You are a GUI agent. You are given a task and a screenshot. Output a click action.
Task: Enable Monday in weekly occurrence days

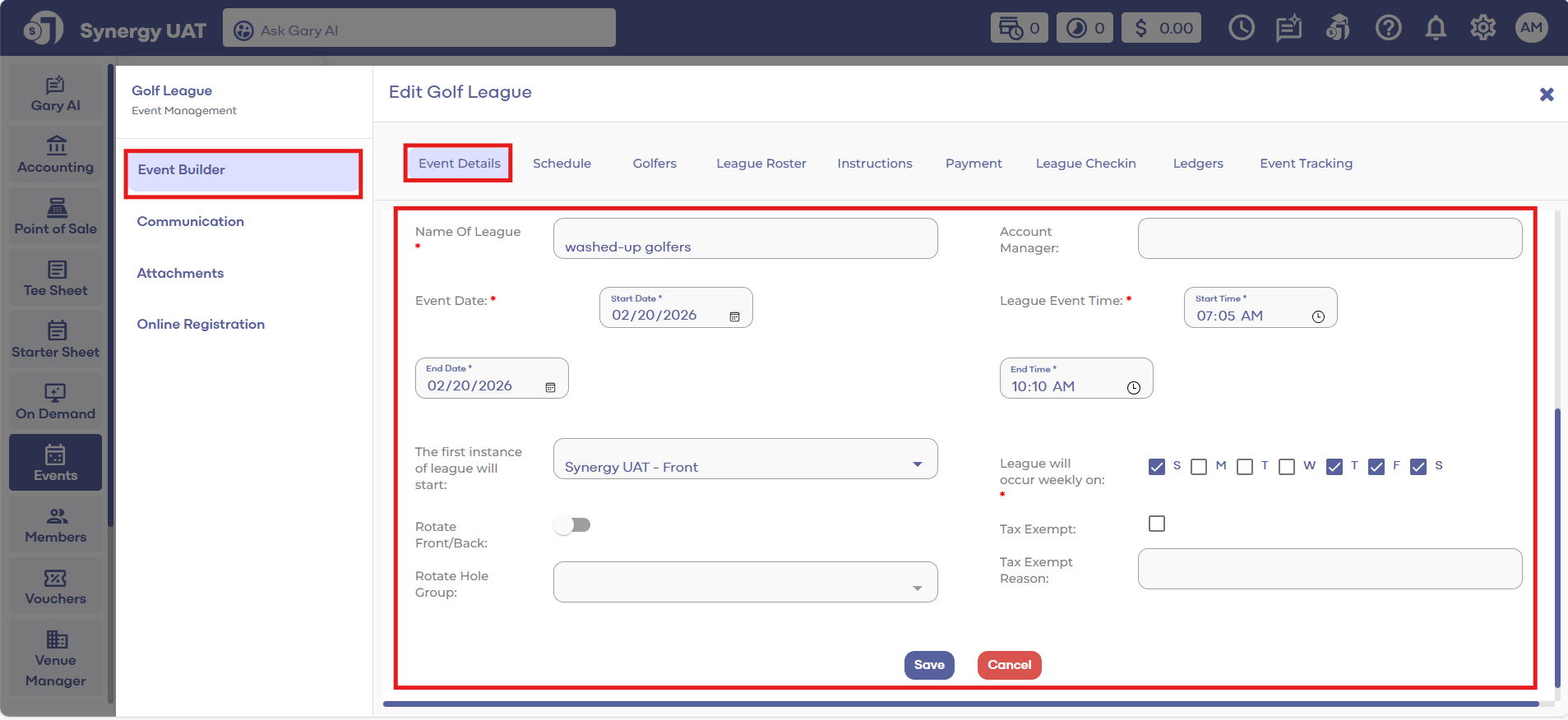pyautogui.click(x=1199, y=467)
